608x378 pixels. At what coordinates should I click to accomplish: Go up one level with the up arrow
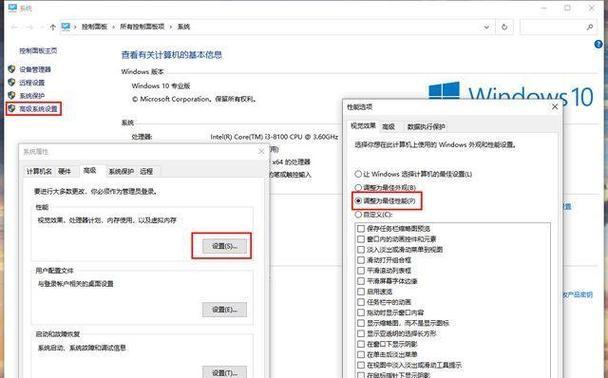(x=53, y=27)
